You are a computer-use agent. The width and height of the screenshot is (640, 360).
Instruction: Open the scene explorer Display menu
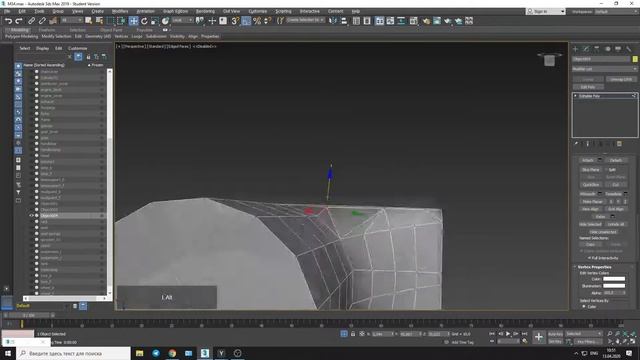coord(42,48)
